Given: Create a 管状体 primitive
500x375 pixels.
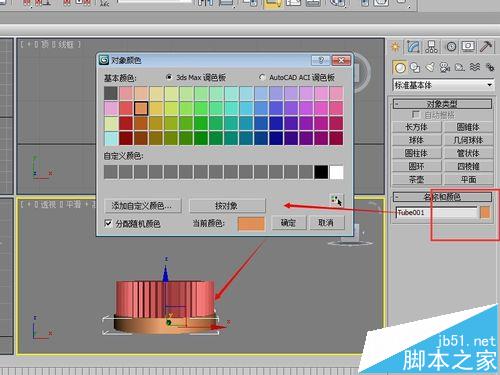Looking at the screenshot, I should coord(468,153).
